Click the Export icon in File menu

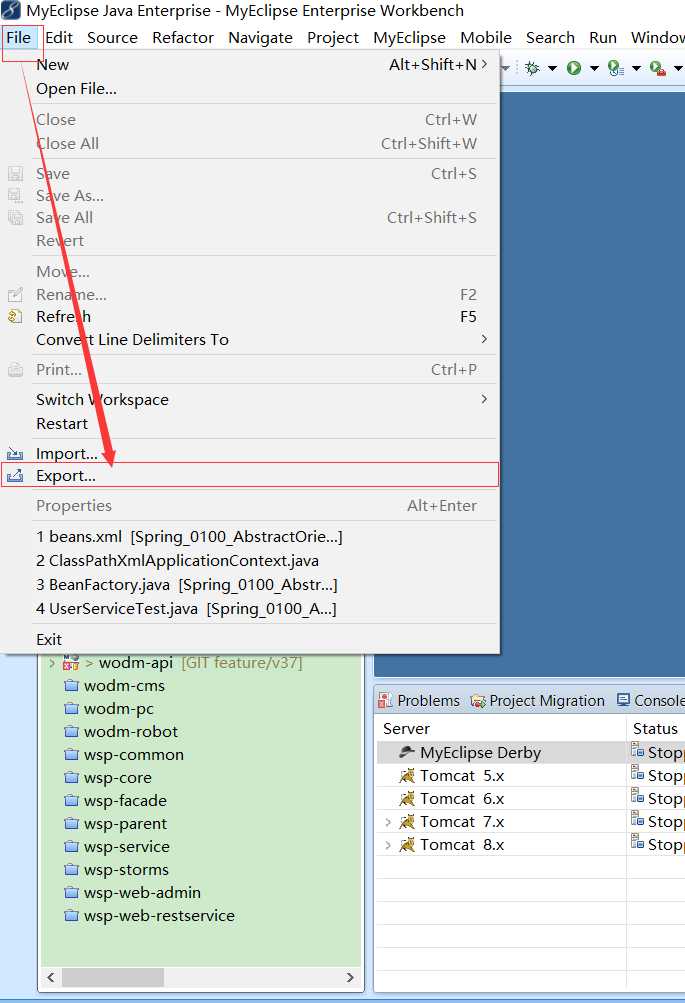tap(15, 475)
